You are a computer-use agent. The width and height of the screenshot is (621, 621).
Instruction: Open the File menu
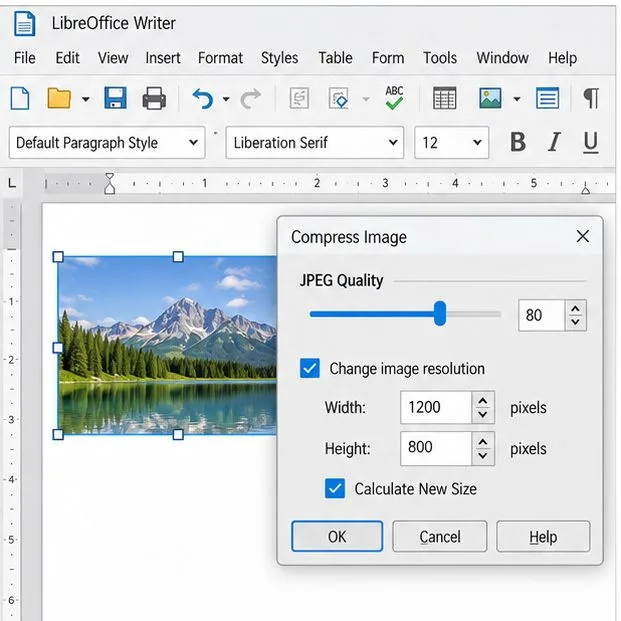coord(25,58)
